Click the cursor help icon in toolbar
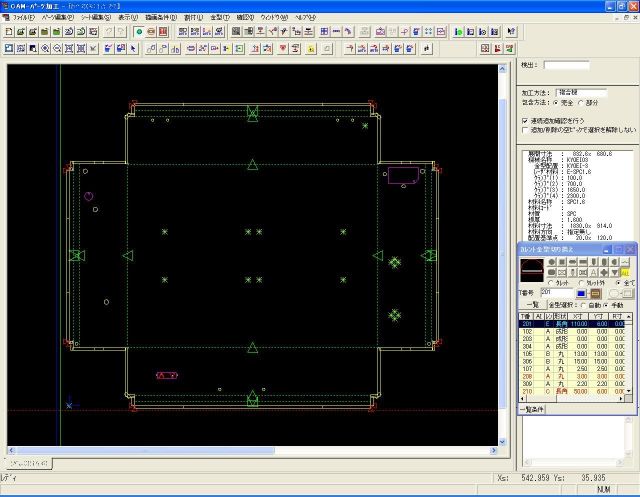640x497 pixels. coord(511,32)
